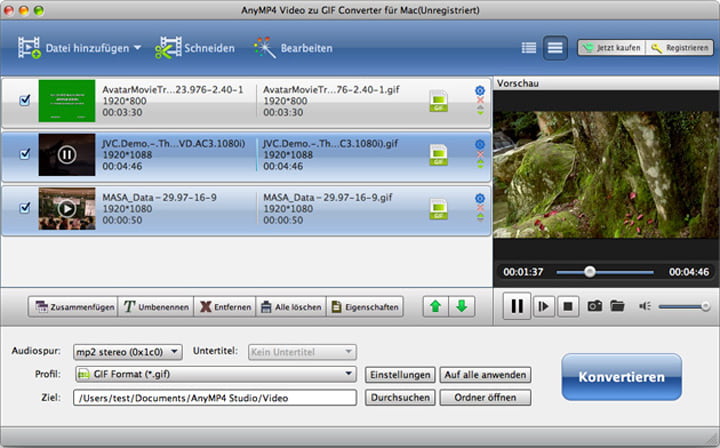Click the Einstellungen button
The width and height of the screenshot is (720, 448).
pos(400,375)
